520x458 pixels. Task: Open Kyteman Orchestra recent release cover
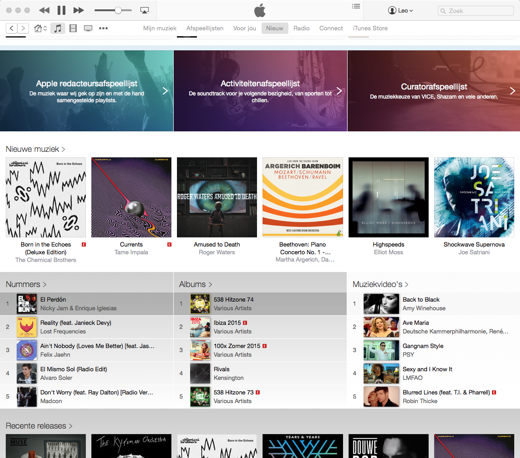pos(131,446)
